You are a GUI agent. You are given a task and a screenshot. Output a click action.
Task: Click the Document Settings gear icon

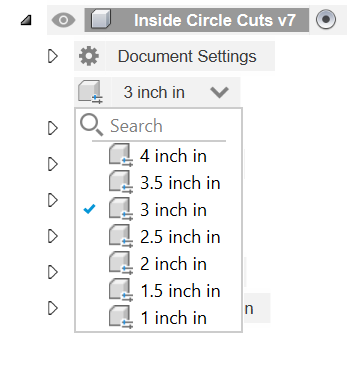pyautogui.click(x=89, y=56)
